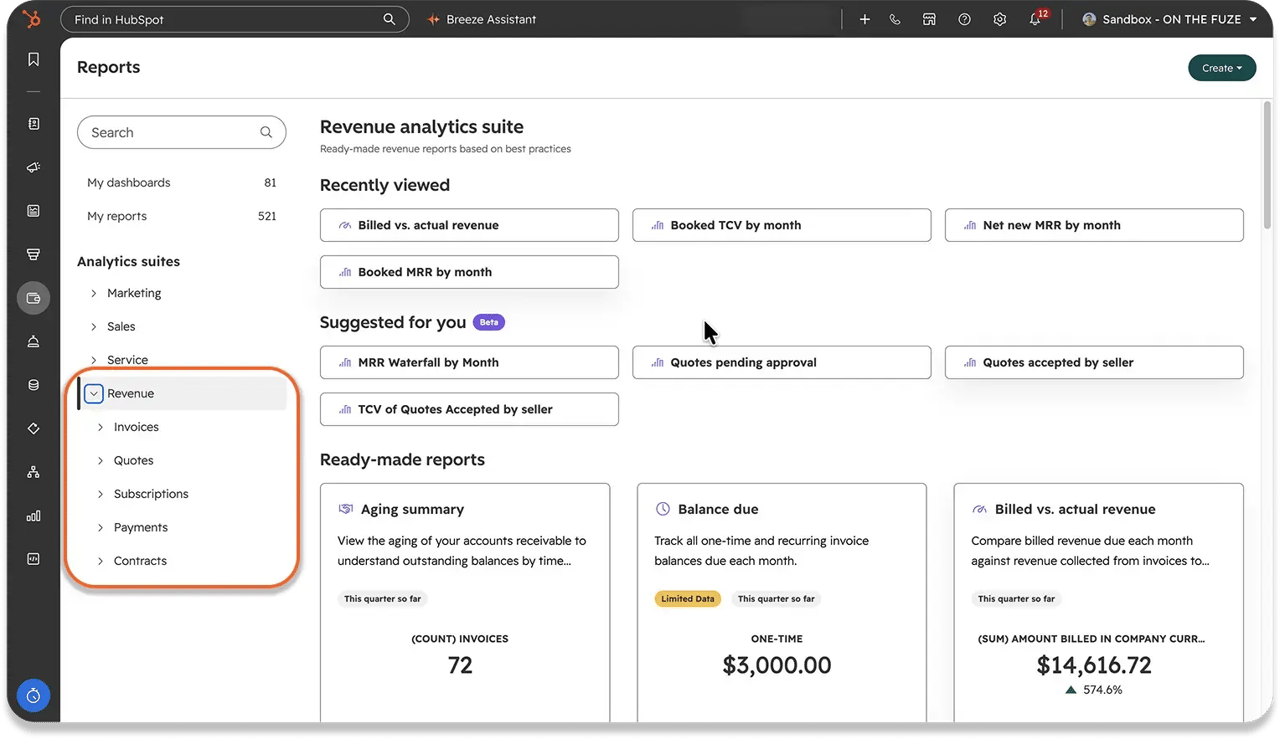Viewport: 1280px width, 739px height.
Task: Open the Aging summary ready-made report card
Action: click(x=465, y=602)
